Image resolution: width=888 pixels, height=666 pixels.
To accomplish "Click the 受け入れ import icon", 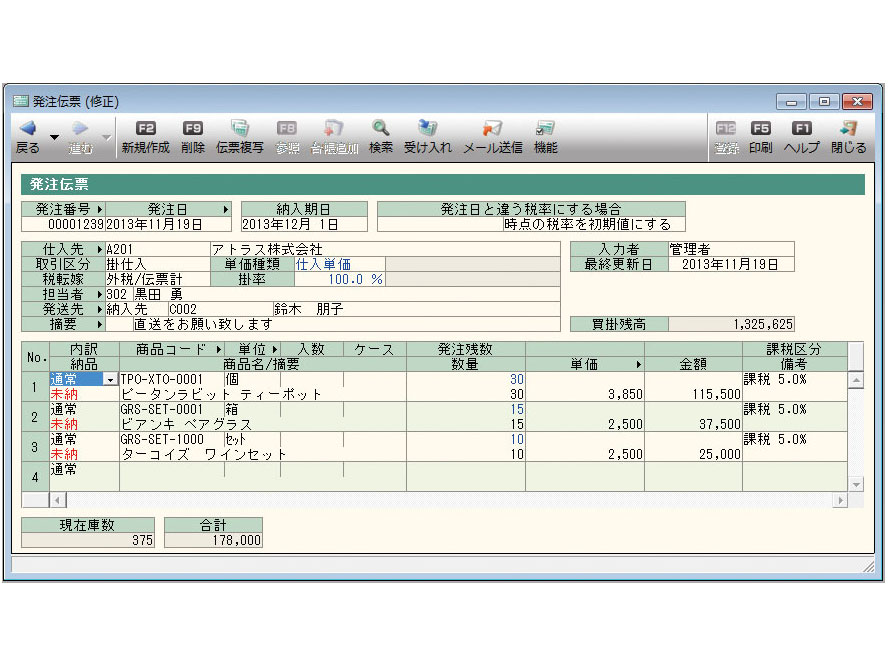I will [x=427, y=129].
